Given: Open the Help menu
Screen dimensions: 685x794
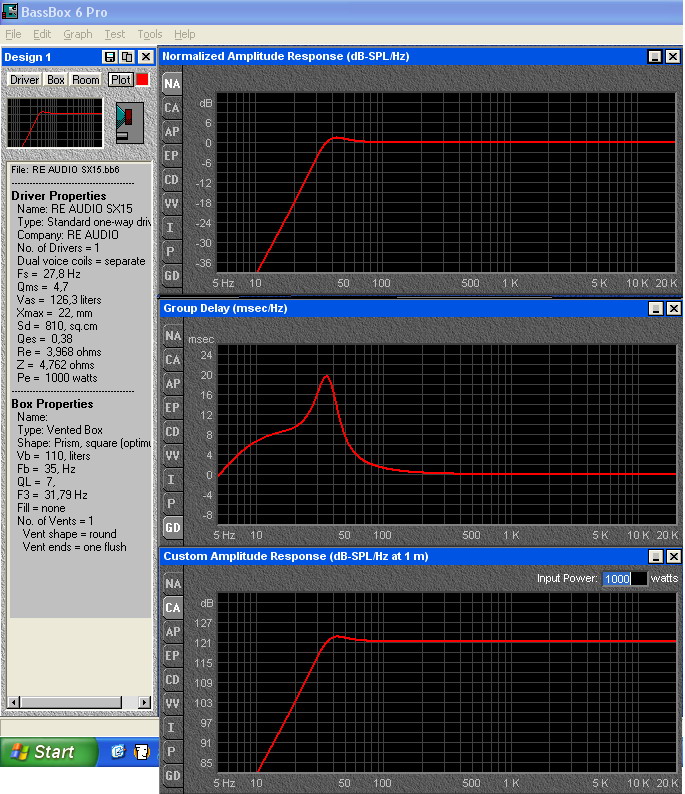Looking at the screenshot, I should [x=184, y=34].
